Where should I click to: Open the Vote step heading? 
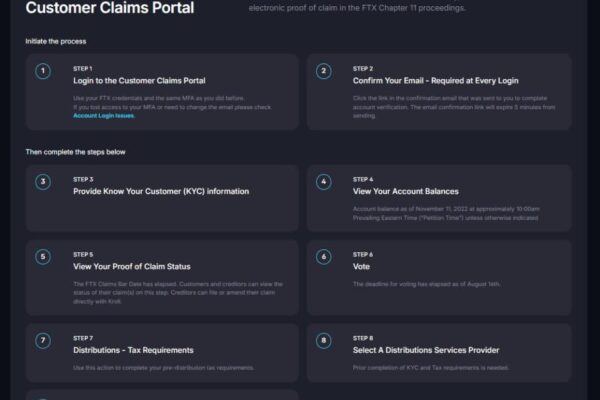click(x=361, y=266)
